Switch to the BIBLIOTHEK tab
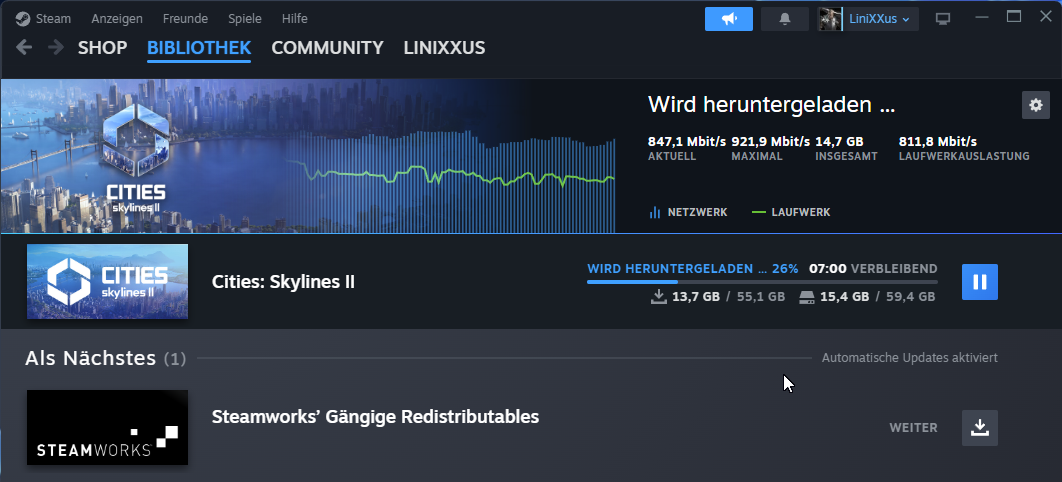The width and height of the screenshot is (1062, 482). click(x=199, y=48)
